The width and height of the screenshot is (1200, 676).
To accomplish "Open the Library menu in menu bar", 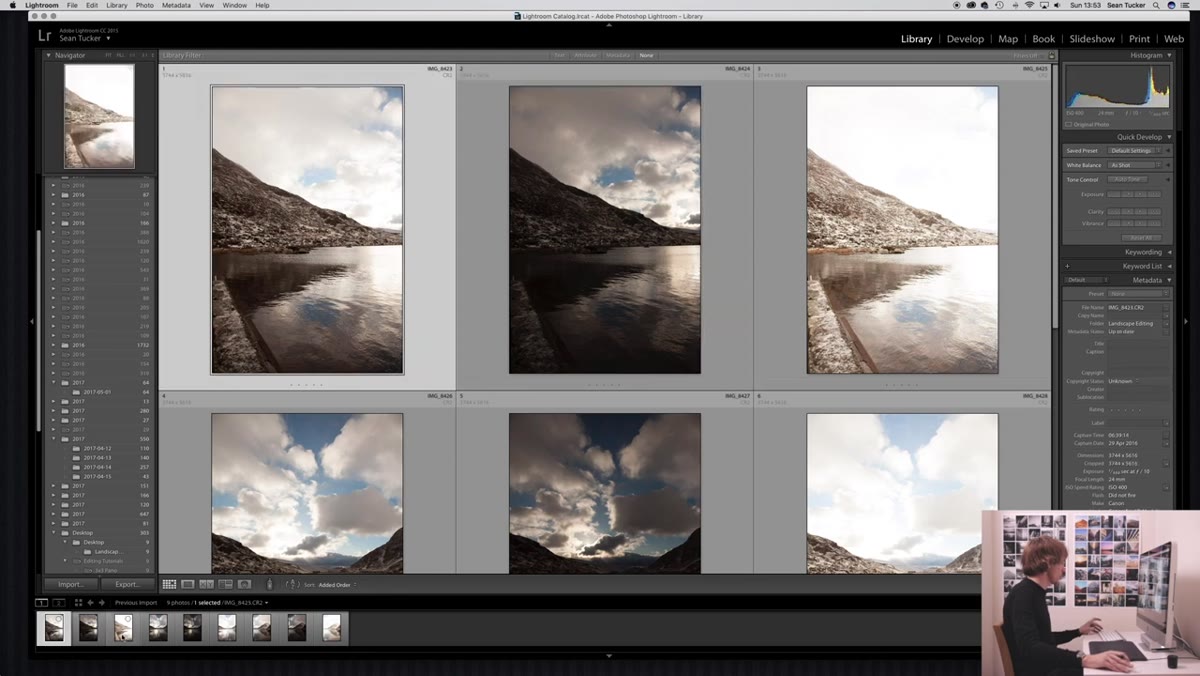I will click(x=116, y=5).
